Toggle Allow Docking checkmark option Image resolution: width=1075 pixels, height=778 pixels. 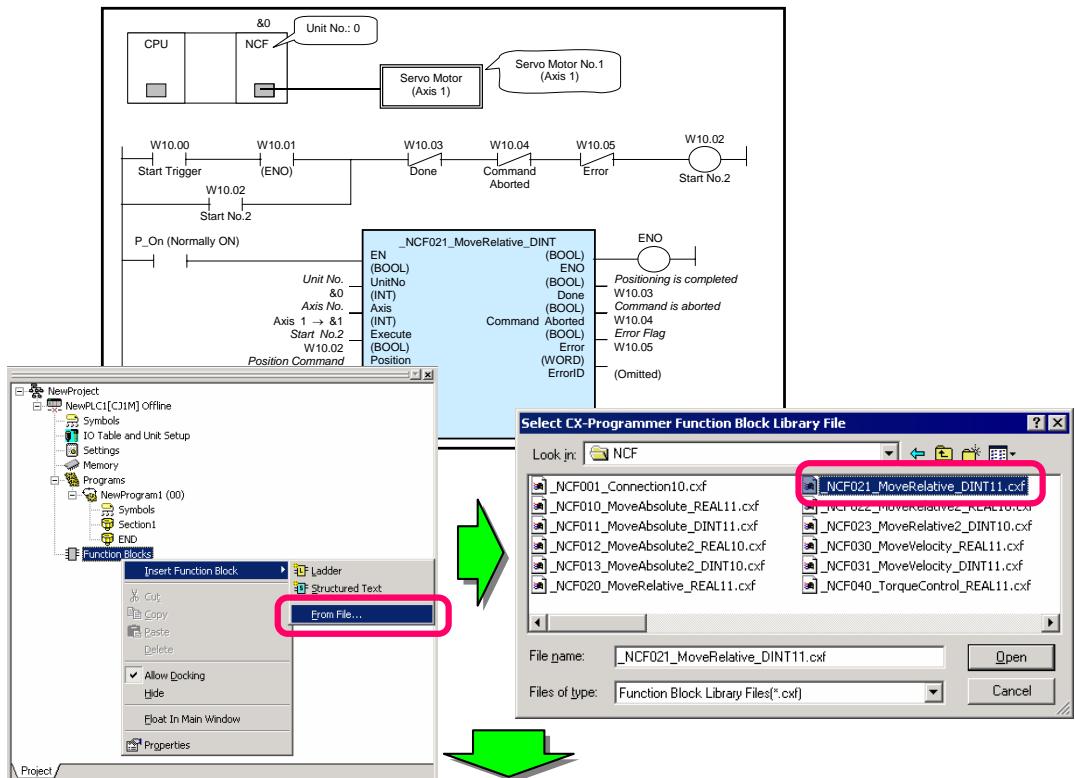click(x=206, y=675)
